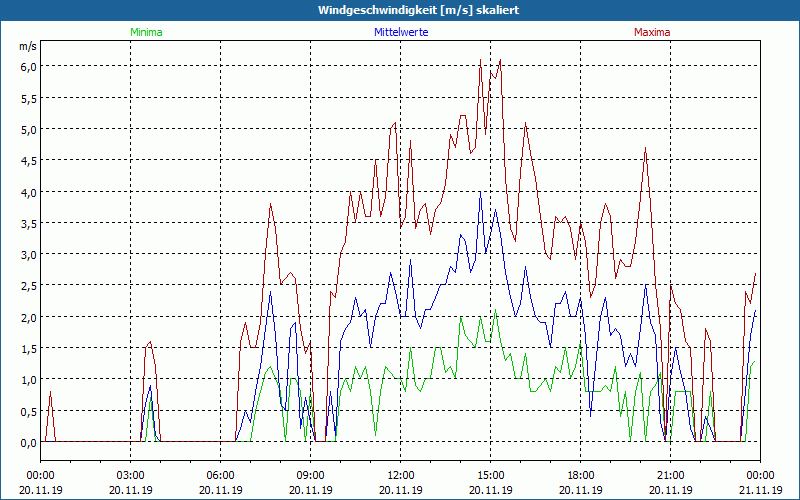The width and height of the screenshot is (800, 500).
Task: Select the Mittelwerte legend label
Action: click(401, 32)
